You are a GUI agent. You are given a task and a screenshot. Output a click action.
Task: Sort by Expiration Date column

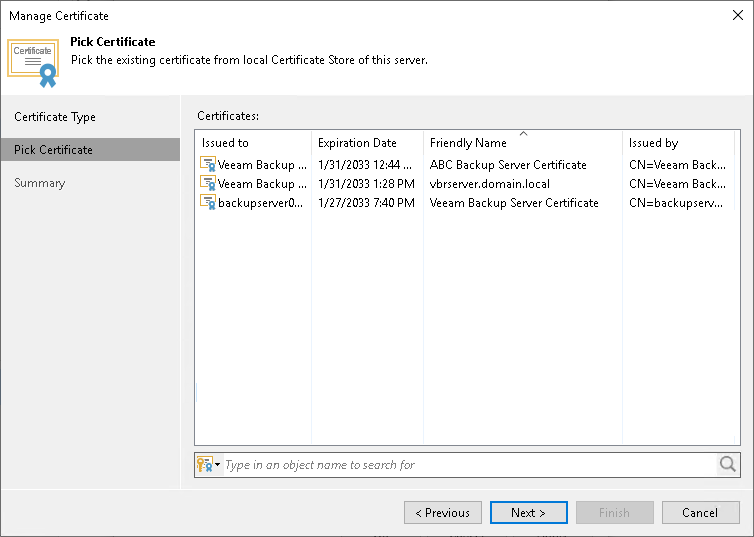click(x=367, y=143)
